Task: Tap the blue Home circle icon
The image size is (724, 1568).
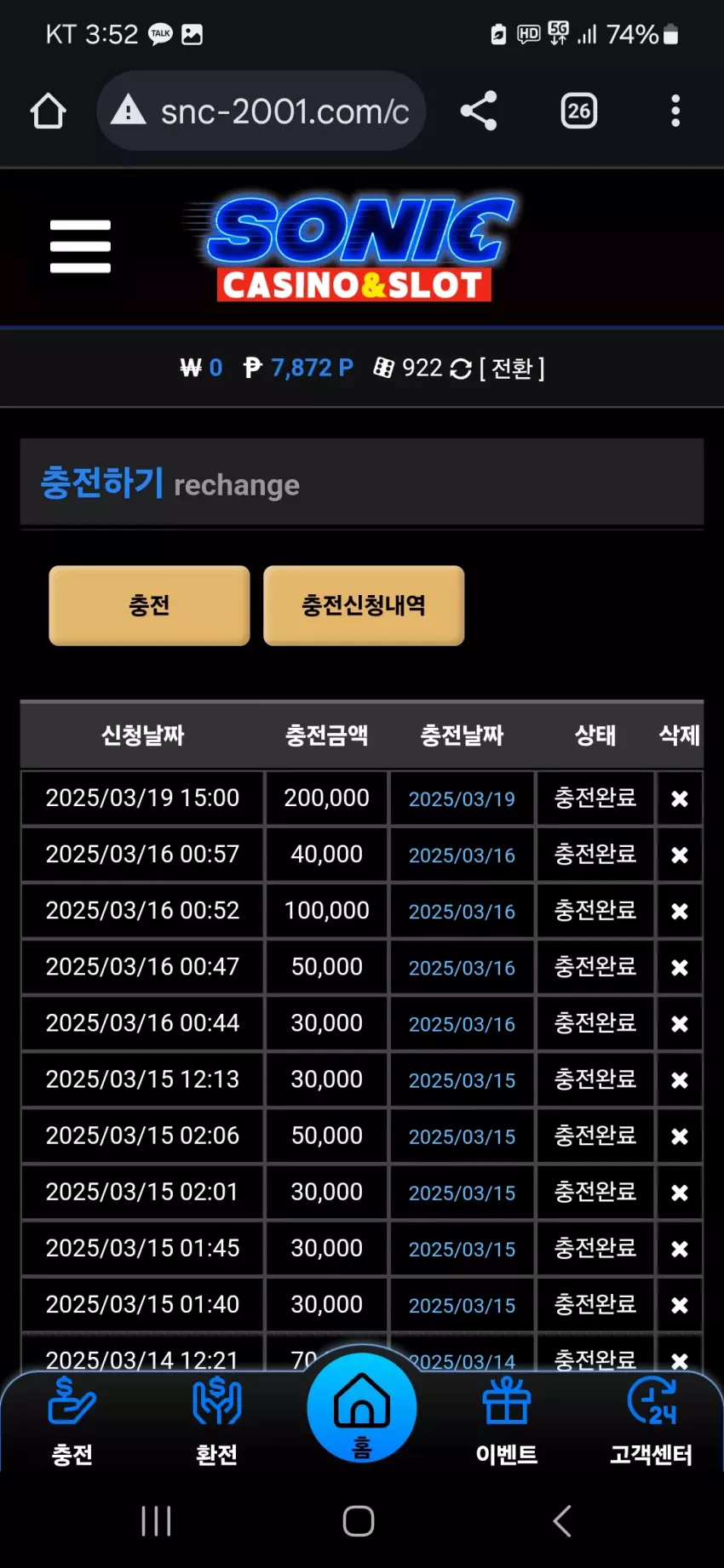Action: 362,1408
